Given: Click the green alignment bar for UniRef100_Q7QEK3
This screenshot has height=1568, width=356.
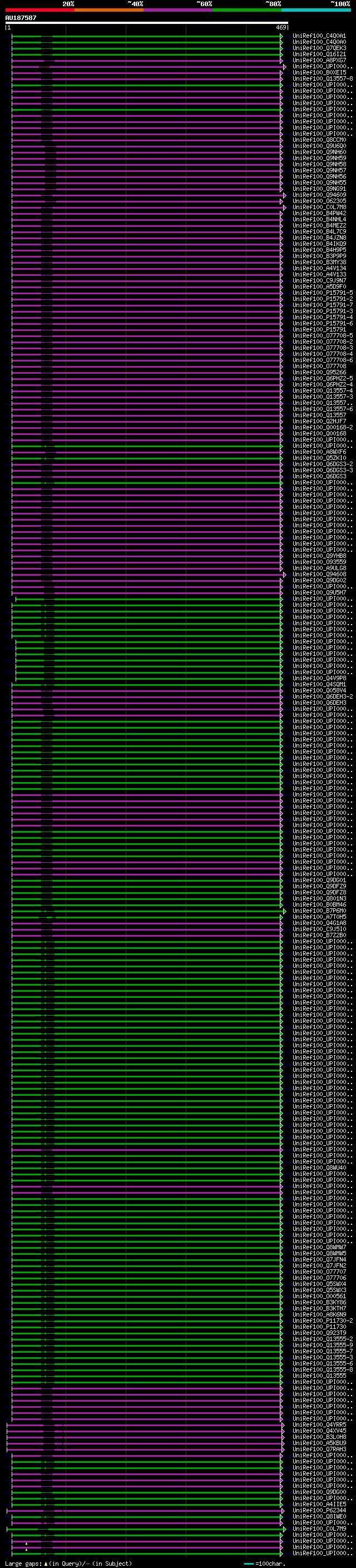Looking at the screenshot, I should (147, 48).
